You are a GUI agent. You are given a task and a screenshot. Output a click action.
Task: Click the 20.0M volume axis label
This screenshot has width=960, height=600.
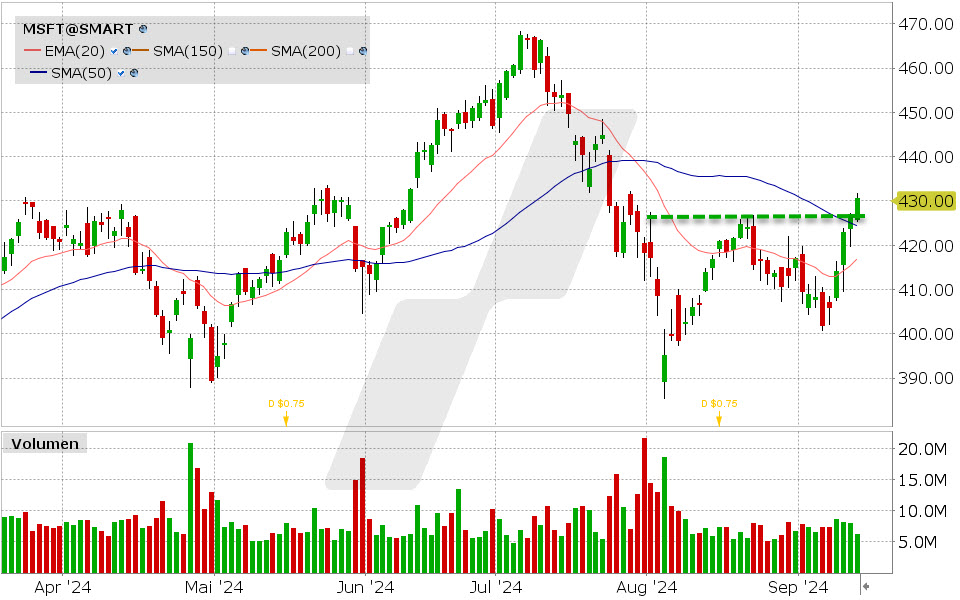(x=922, y=449)
